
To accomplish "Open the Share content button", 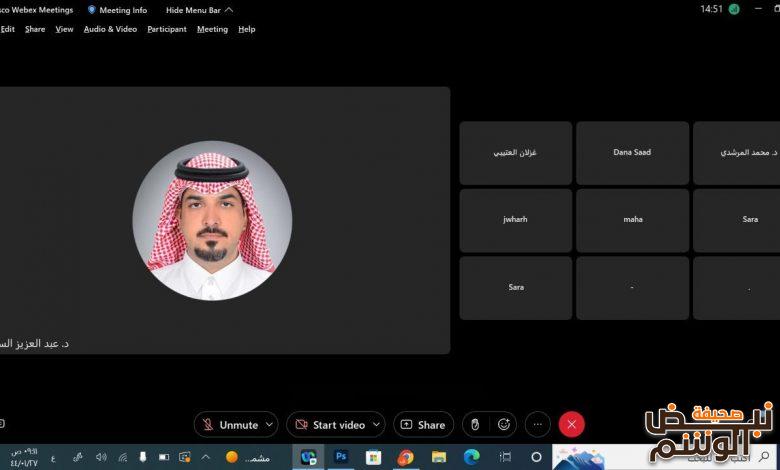I will click(423, 425).
